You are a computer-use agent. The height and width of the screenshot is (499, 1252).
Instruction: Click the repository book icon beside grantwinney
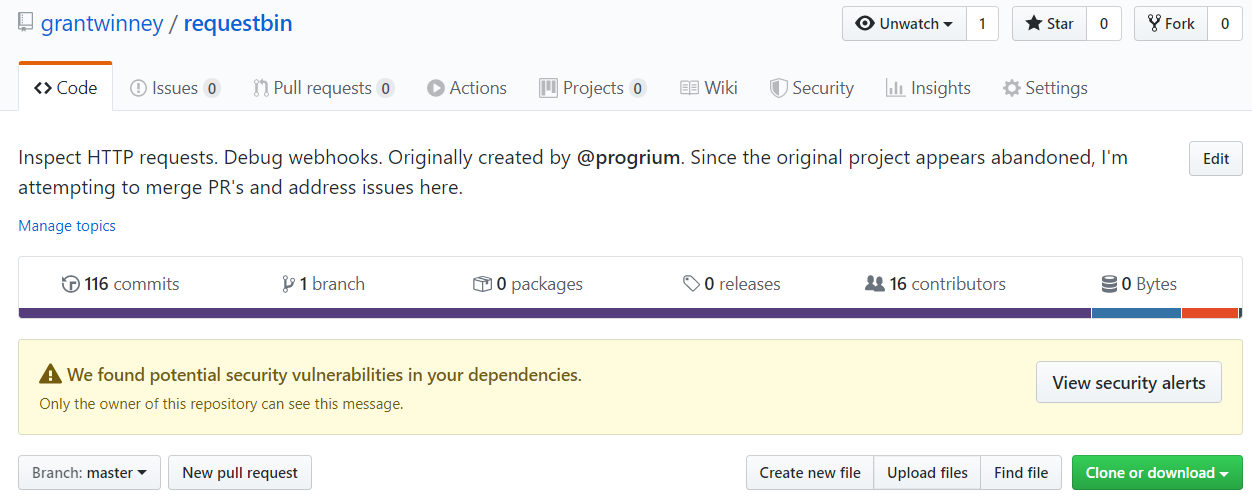(26, 24)
